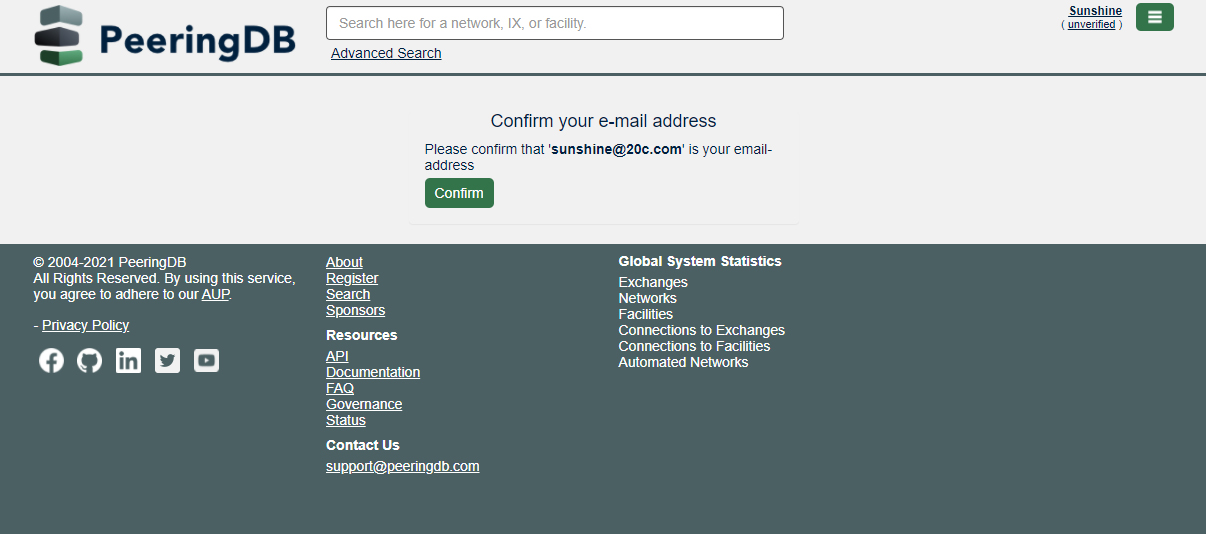
Task: Click the unverified status link
Action: point(1091,24)
